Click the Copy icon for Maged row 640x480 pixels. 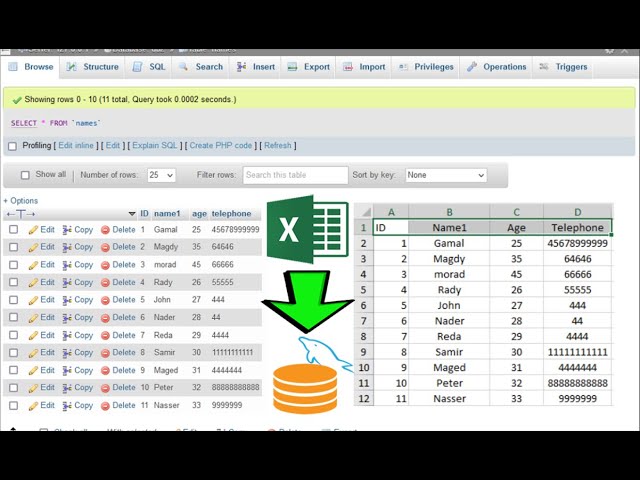[x=67, y=371]
